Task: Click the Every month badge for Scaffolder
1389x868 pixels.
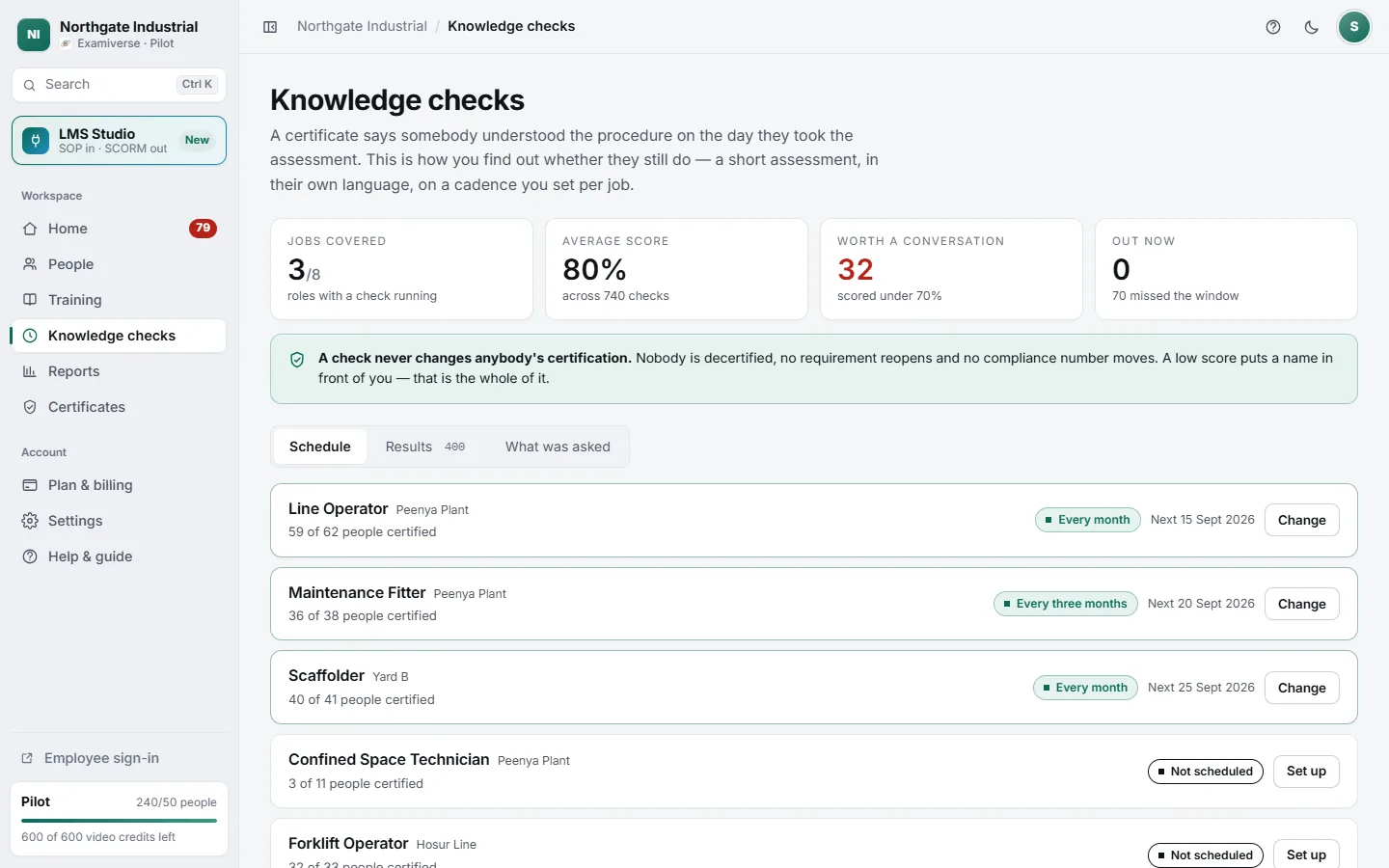Action: coord(1086,688)
